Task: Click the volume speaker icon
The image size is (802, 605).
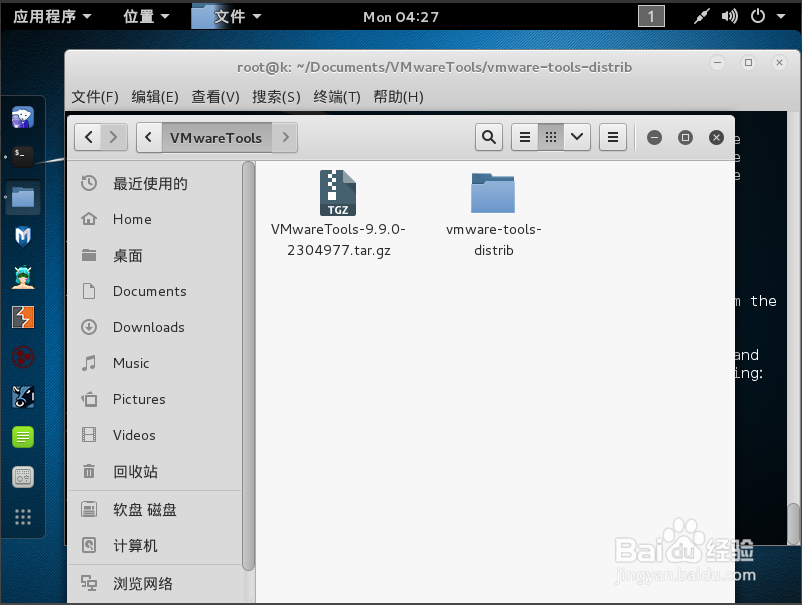Action: coord(729,16)
